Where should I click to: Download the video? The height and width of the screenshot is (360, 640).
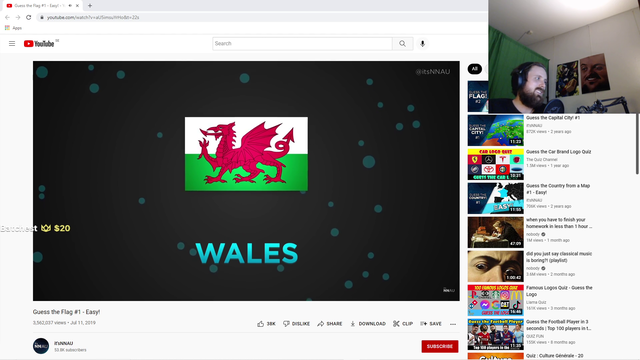[x=368, y=324]
